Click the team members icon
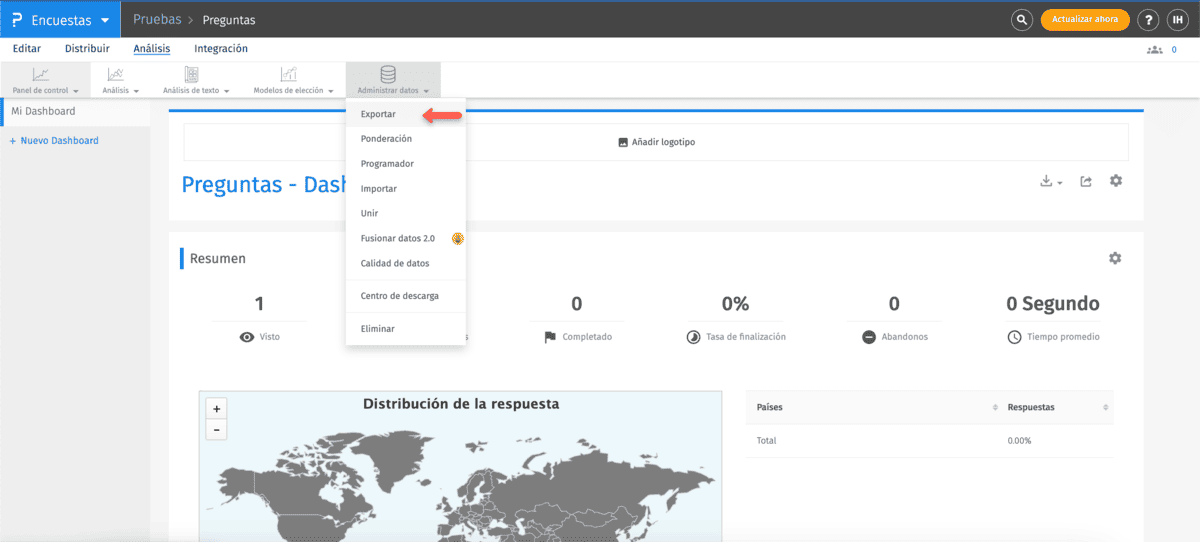This screenshot has width=1200, height=542. 1155,49
